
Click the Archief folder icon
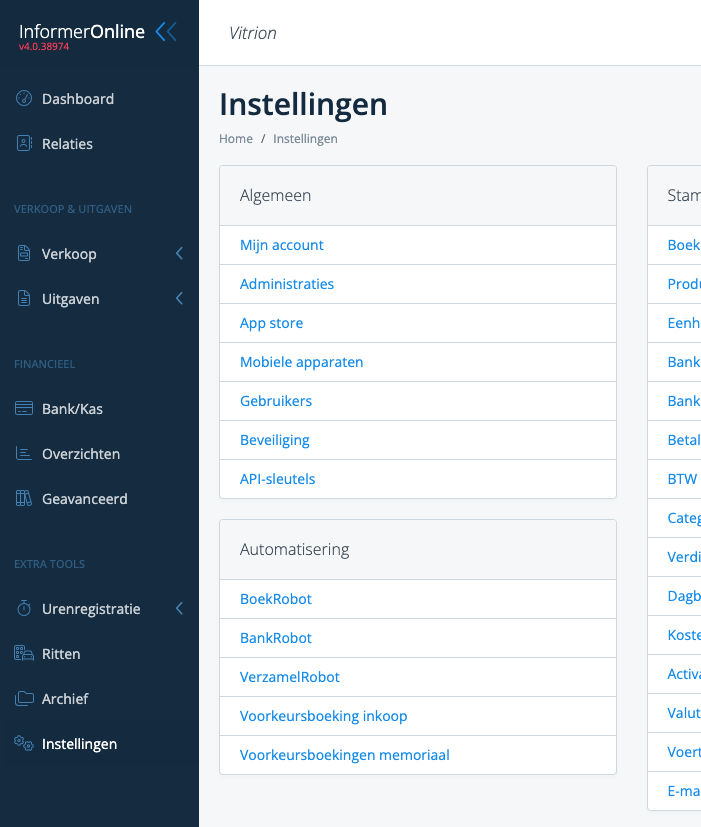tap(24, 699)
